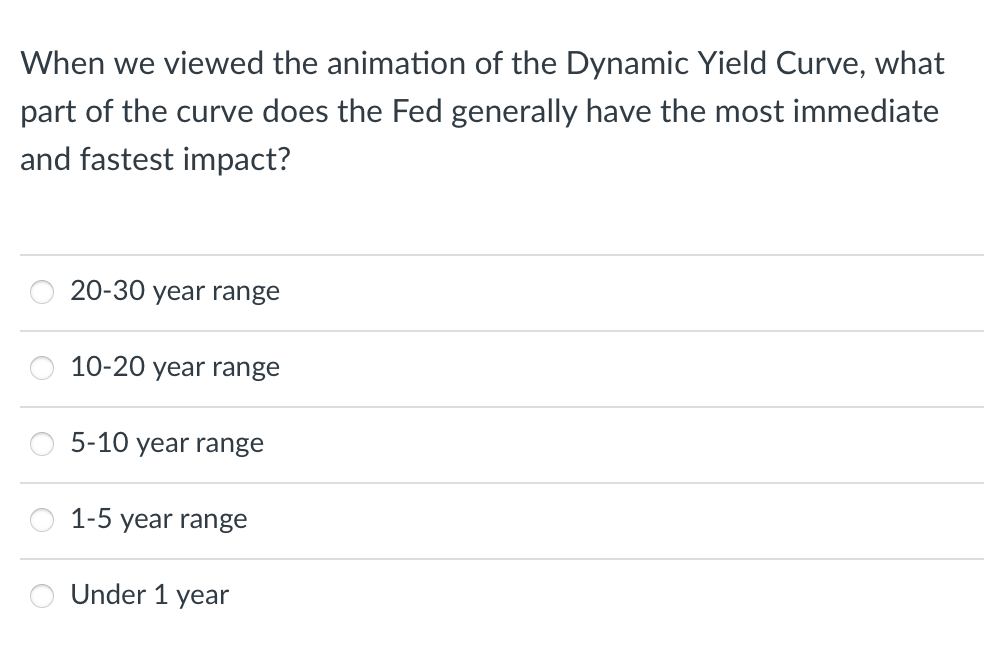This screenshot has height=652, width=1002.
Task: Pick the shortest maturity option listed
Action: 150,595
